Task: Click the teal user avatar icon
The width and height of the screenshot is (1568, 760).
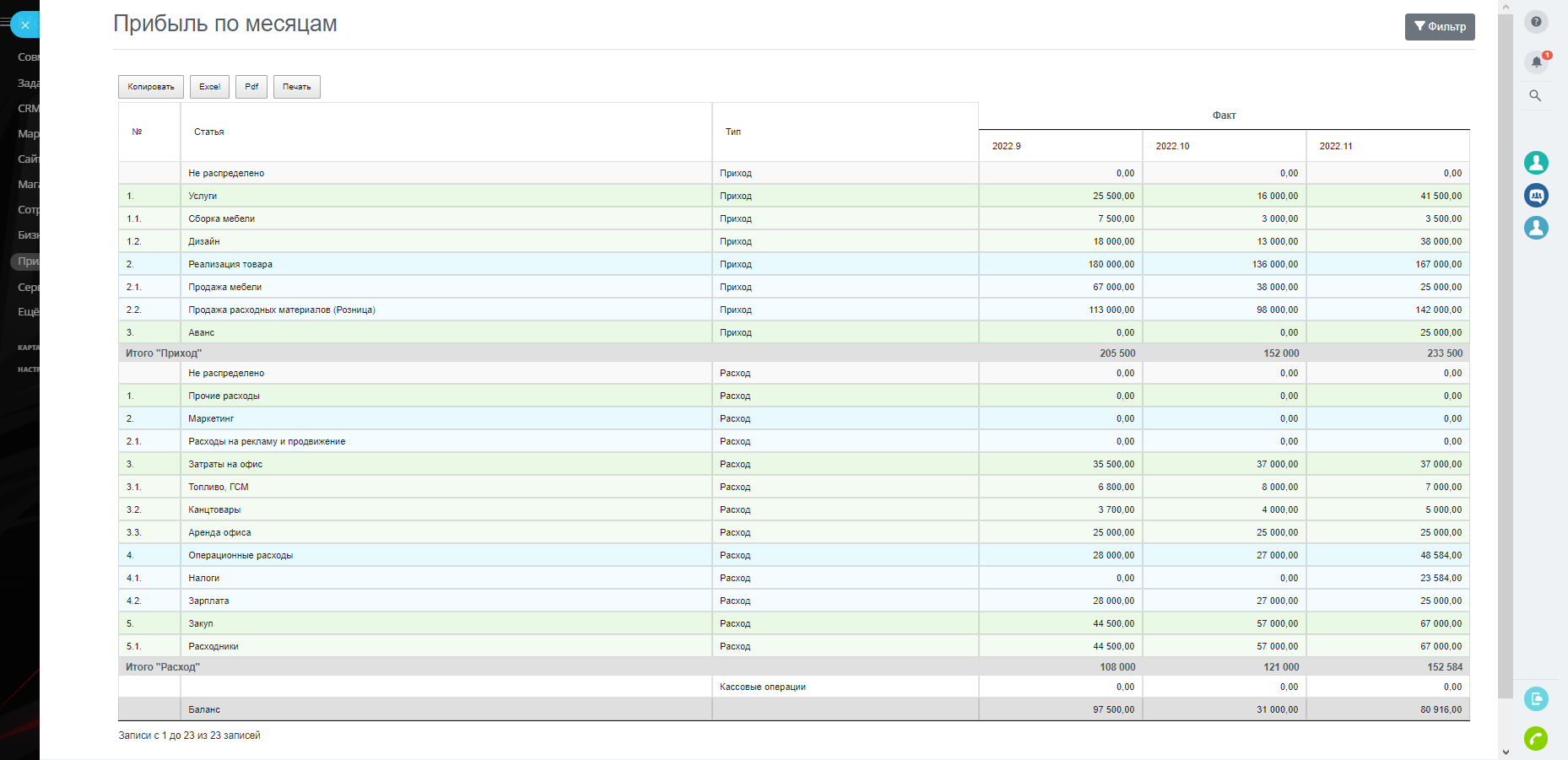Action: [1536, 163]
